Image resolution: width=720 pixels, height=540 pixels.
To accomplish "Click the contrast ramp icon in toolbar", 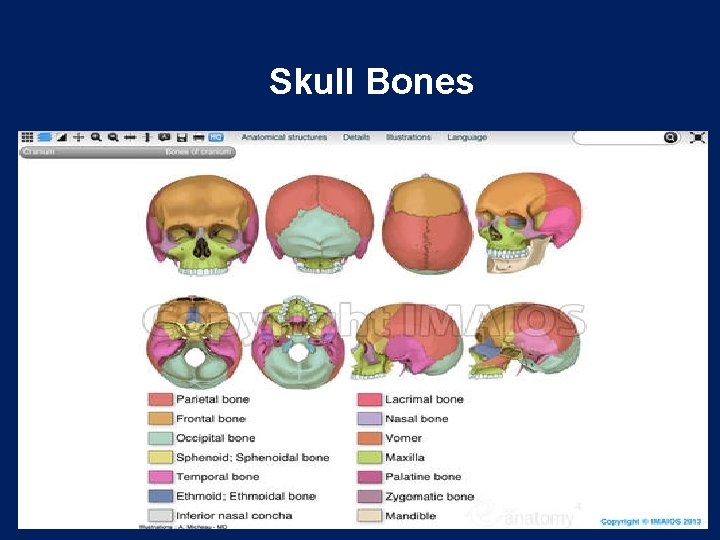I will click(x=62, y=137).
